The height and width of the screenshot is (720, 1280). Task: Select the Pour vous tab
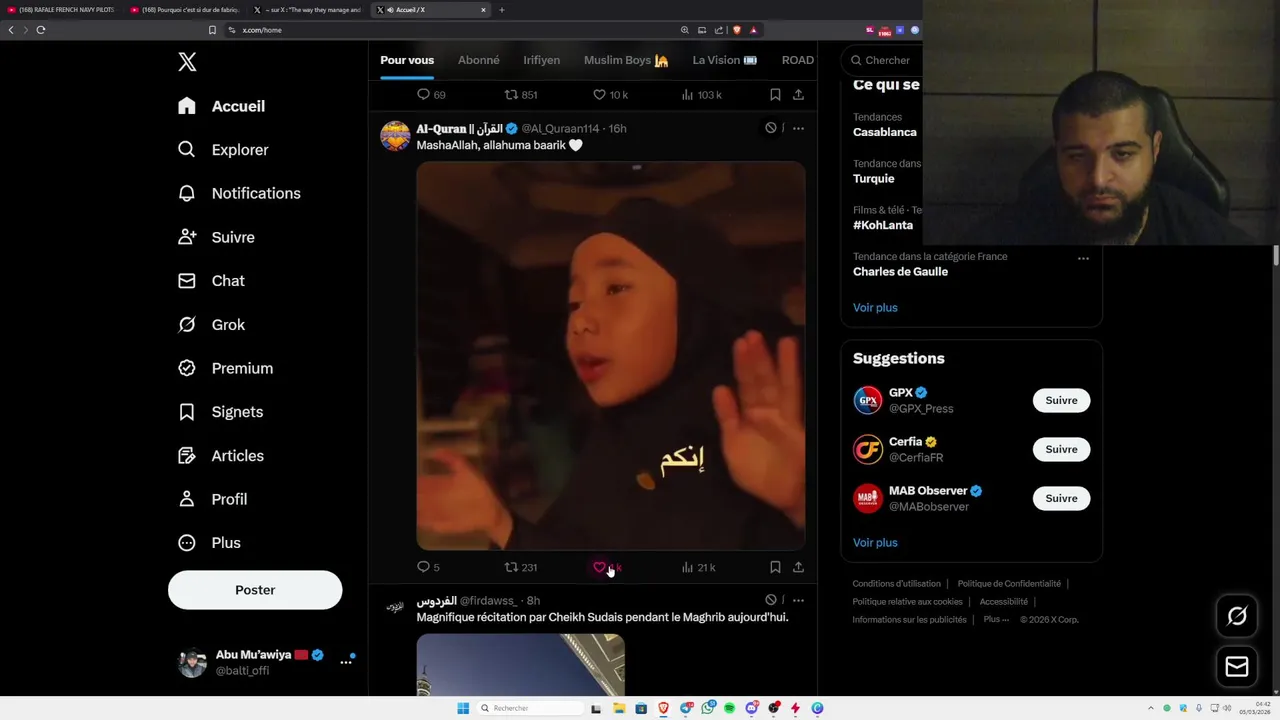[407, 60]
